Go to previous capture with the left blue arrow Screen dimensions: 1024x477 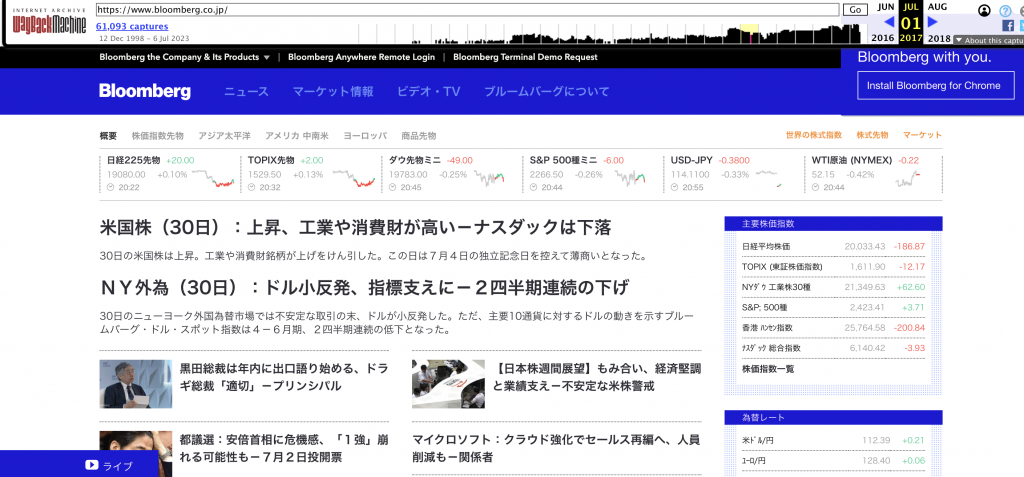pyautogui.click(x=889, y=22)
